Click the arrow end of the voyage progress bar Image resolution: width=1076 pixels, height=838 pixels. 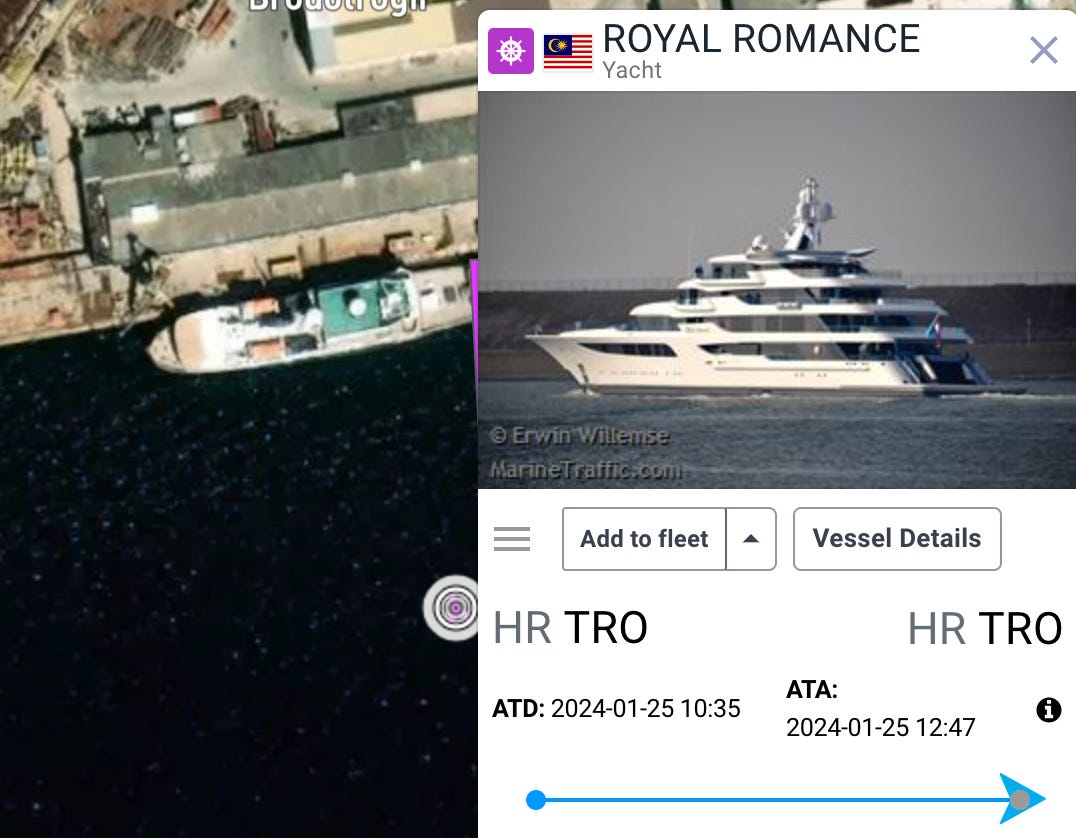point(1022,799)
